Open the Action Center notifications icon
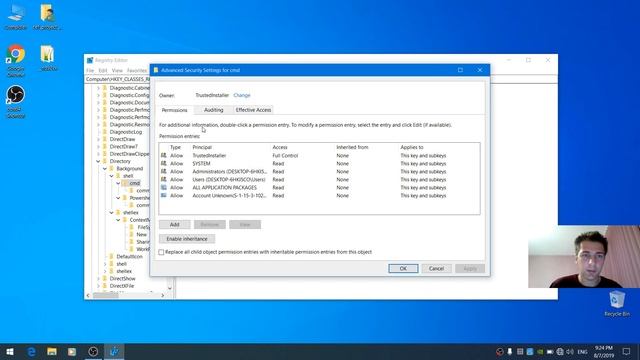Image resolution: width=640 pixels, height=360 pixels. pos(627,351)
